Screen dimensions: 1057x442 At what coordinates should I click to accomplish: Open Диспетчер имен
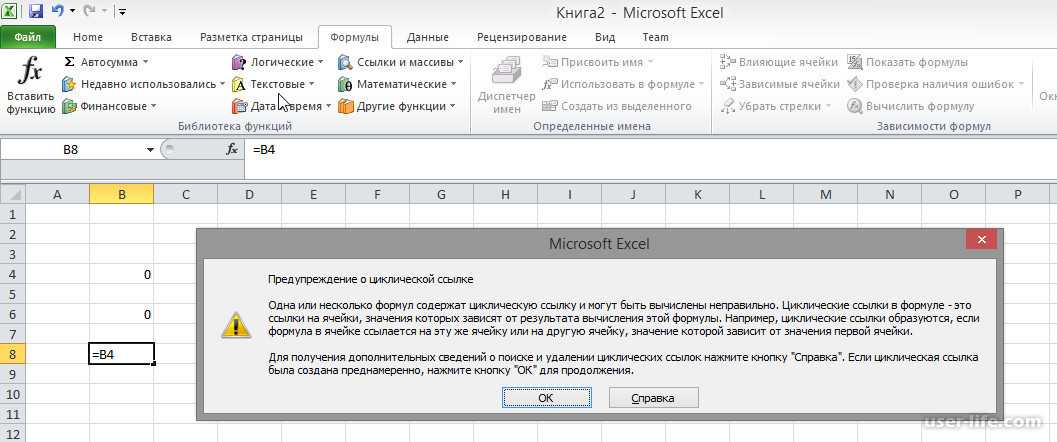pos(506,86)
